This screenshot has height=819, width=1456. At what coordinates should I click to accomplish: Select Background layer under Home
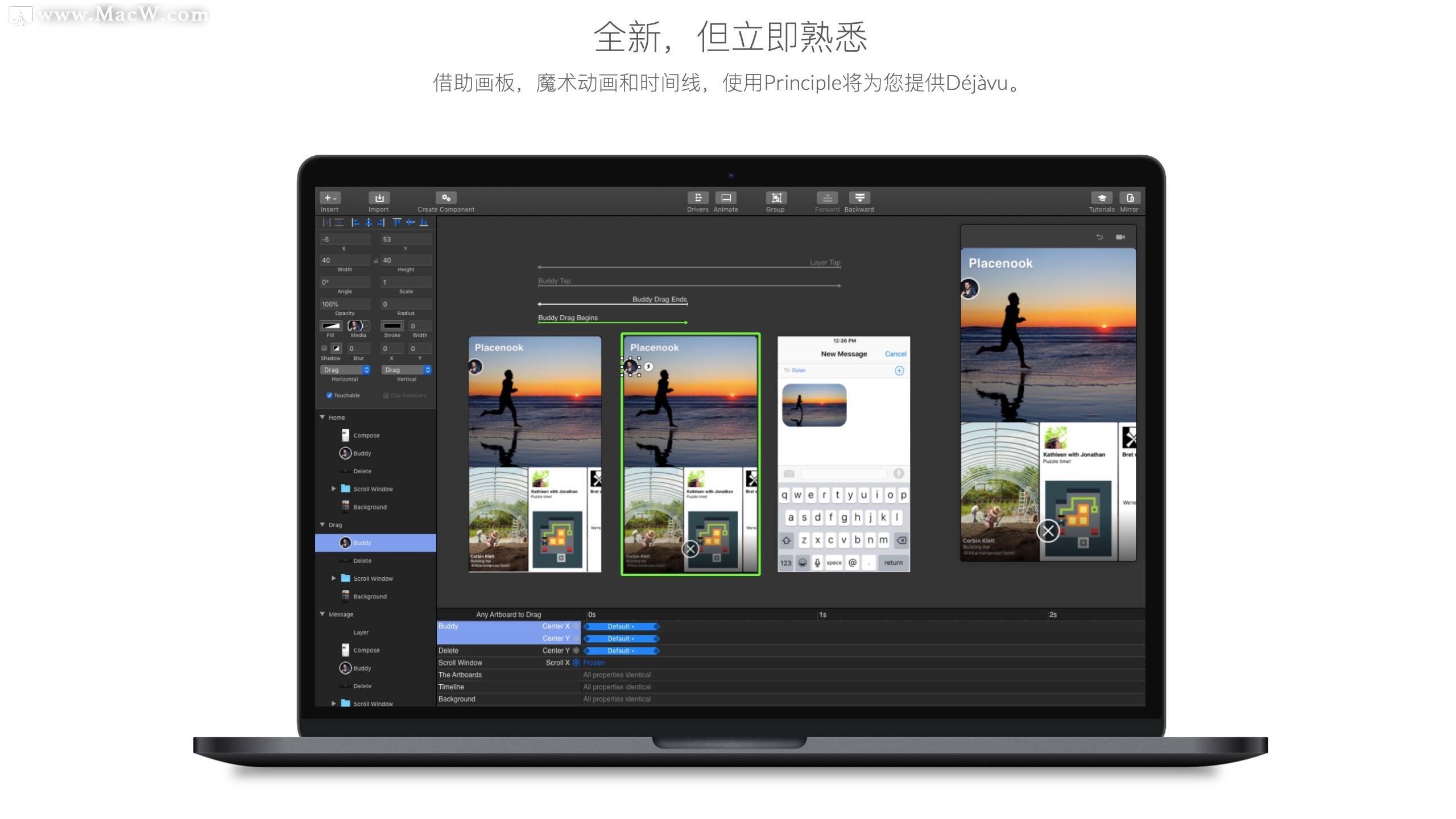[375, 507]
